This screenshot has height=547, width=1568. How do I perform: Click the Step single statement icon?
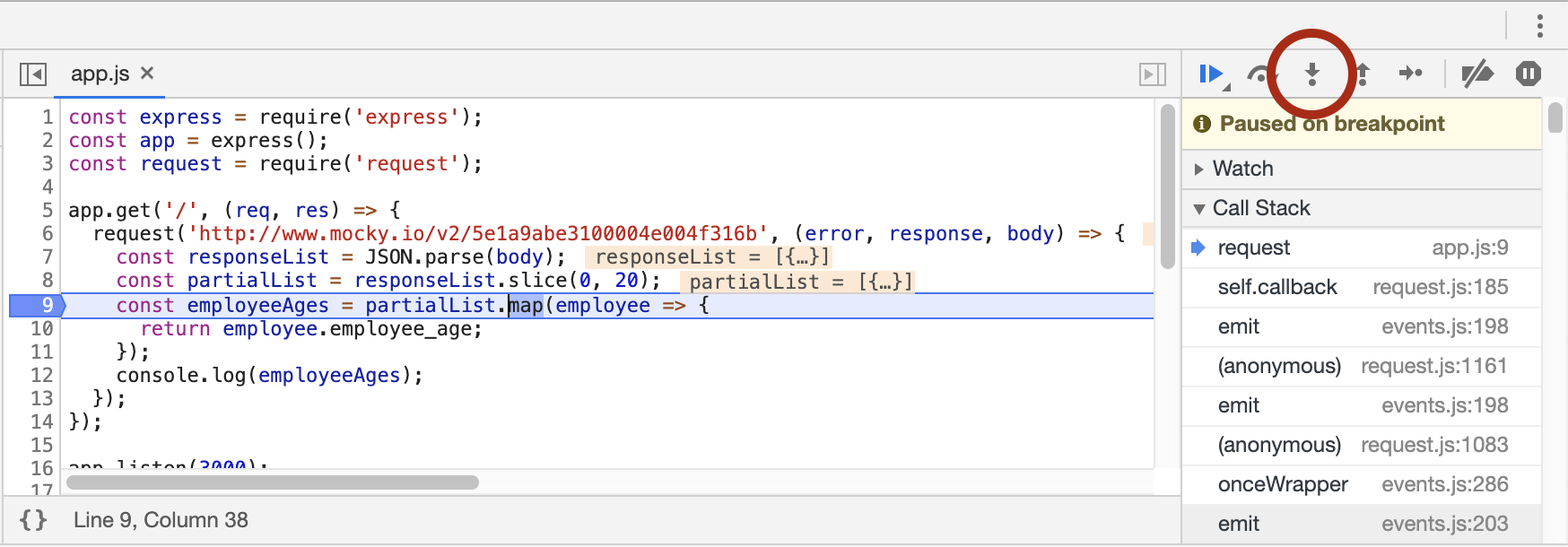coord(1410,74)
